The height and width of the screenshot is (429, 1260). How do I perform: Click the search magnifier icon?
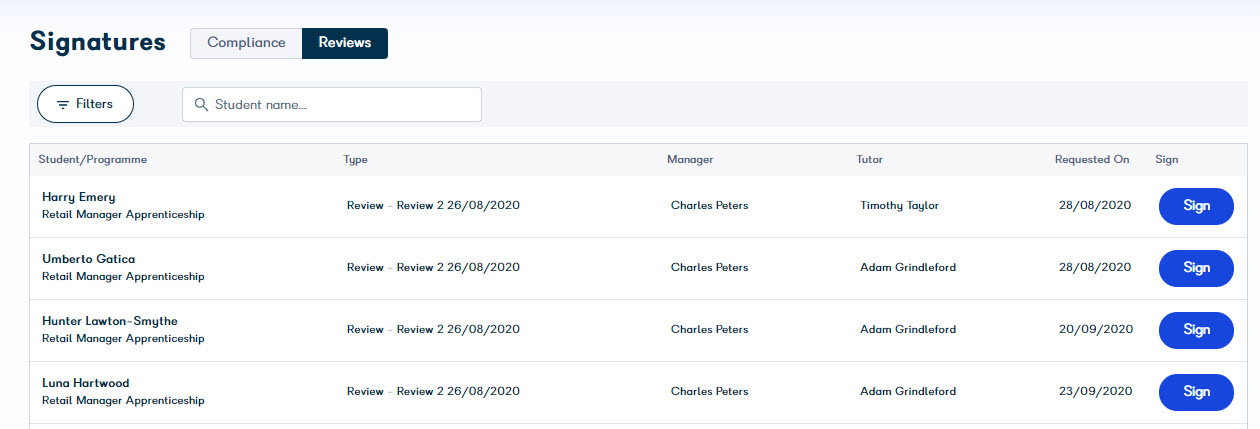click(x=201, y=105)
